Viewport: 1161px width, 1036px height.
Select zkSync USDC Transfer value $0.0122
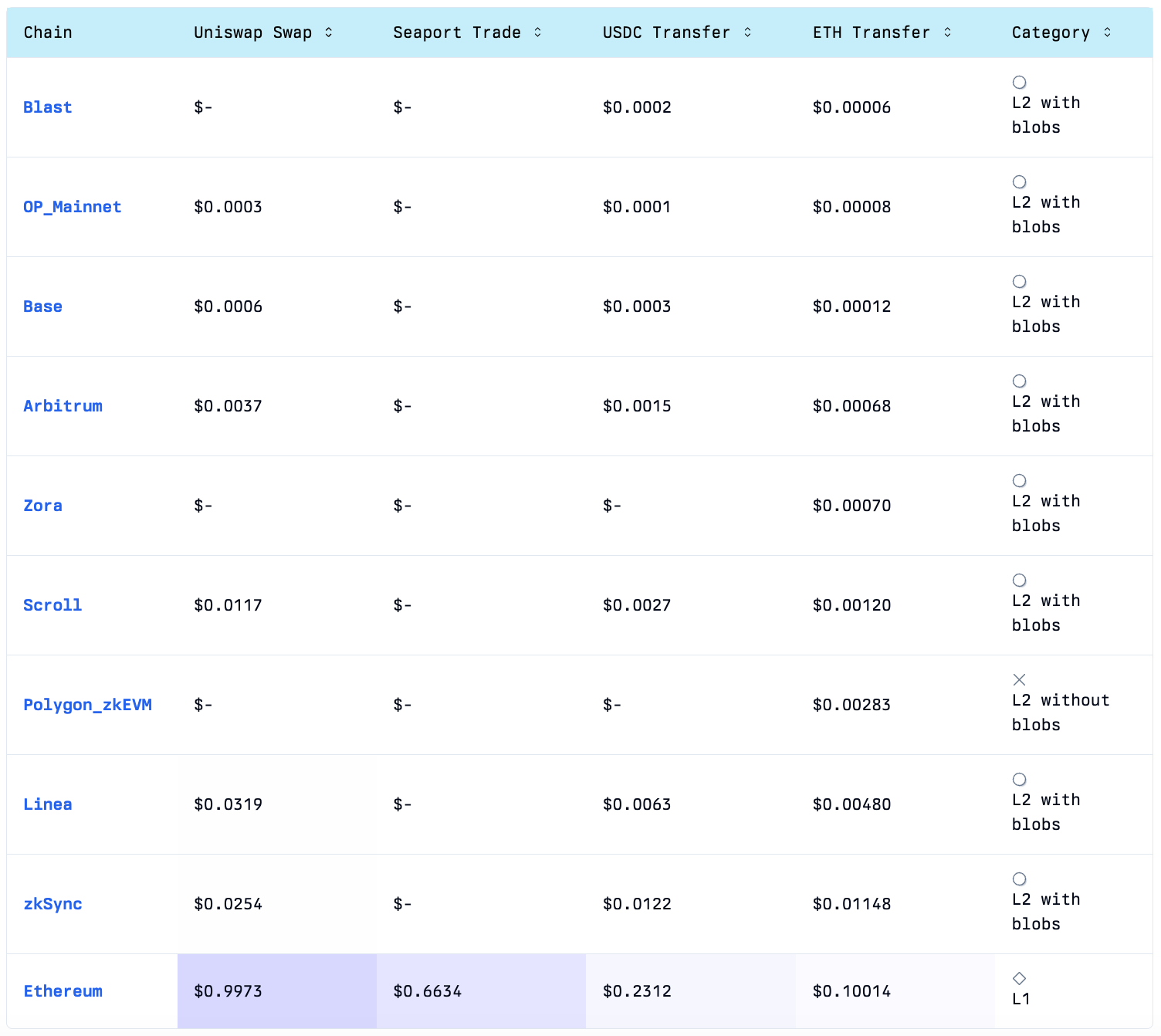click(x=637, y=904)
